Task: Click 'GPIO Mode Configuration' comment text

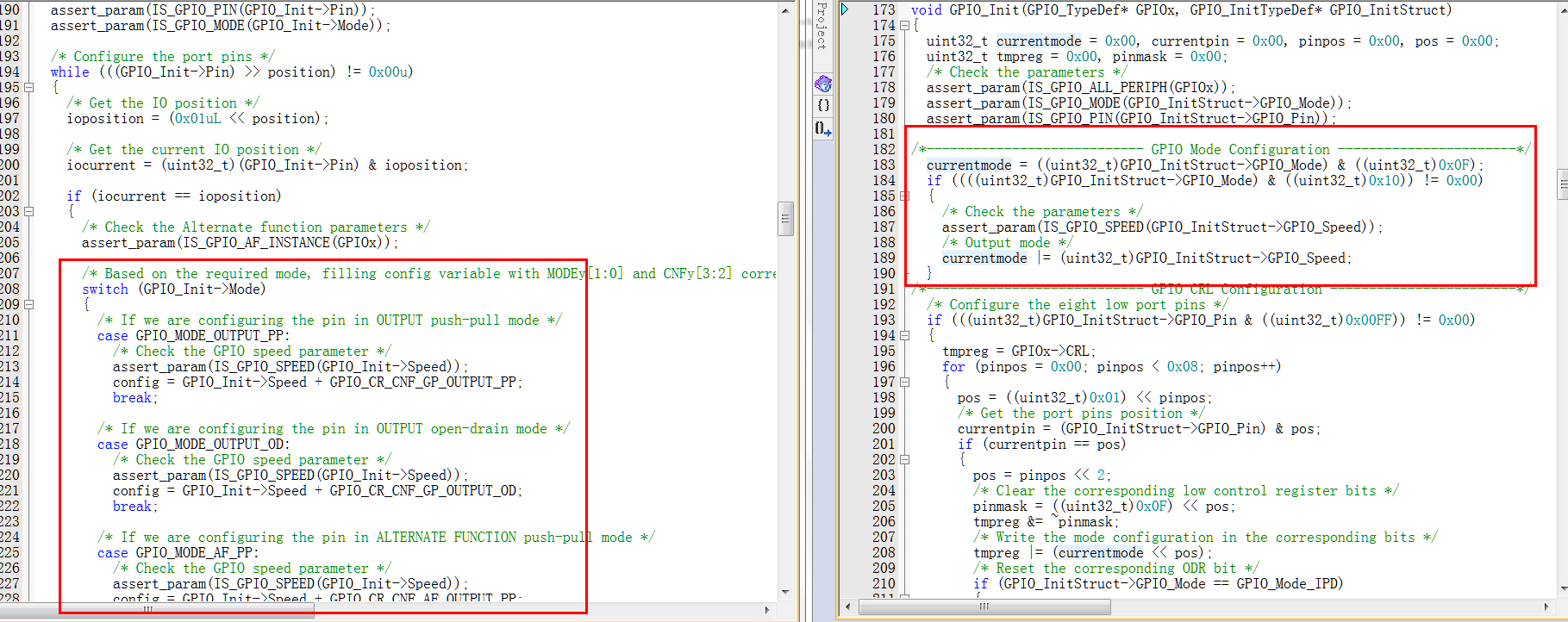Action: pyautogui.click(x=1240, y=150)
